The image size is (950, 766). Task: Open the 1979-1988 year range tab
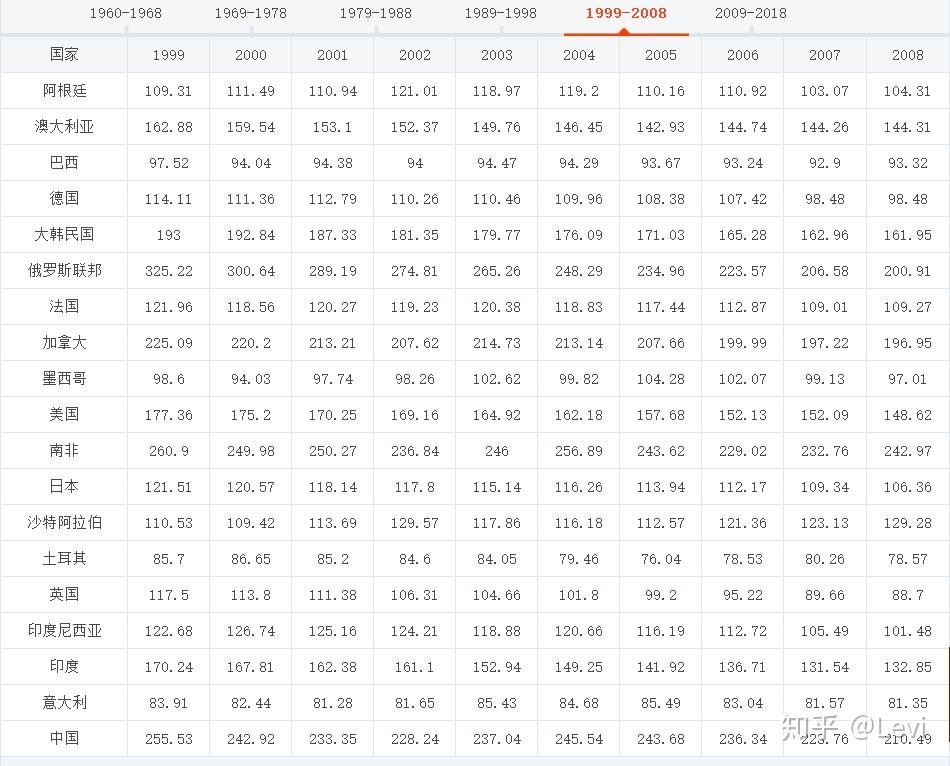click(375, 14)
